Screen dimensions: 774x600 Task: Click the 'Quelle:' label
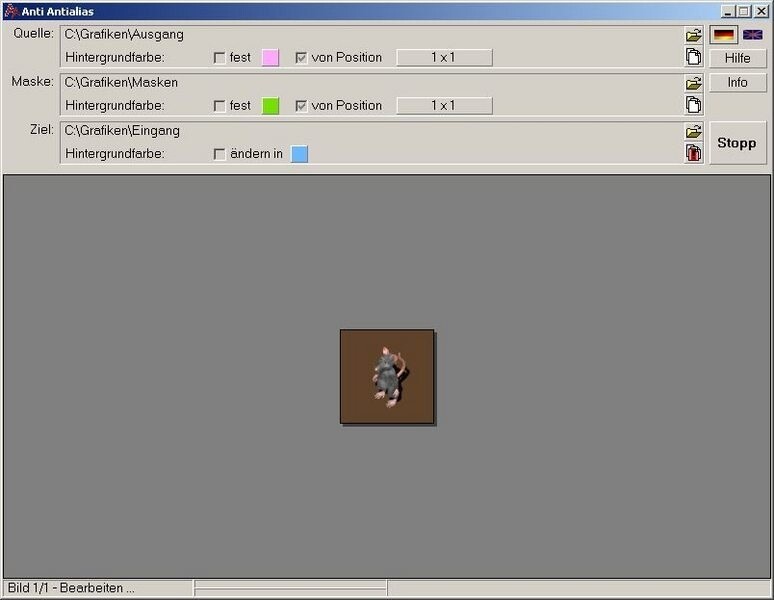pos(34,34)
